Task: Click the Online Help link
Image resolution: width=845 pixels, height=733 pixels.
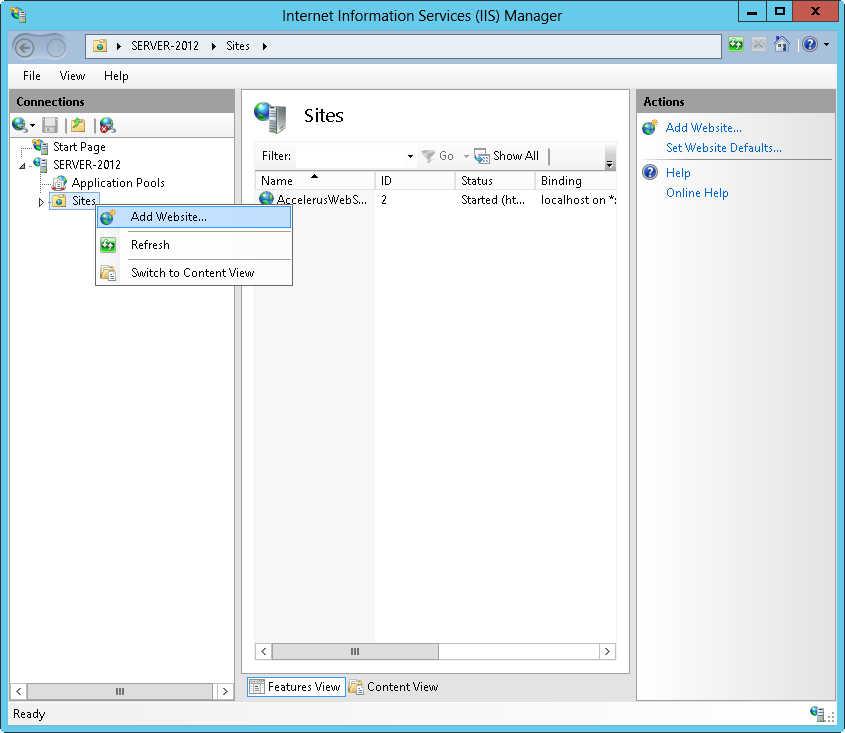Action: click(697, 193)
